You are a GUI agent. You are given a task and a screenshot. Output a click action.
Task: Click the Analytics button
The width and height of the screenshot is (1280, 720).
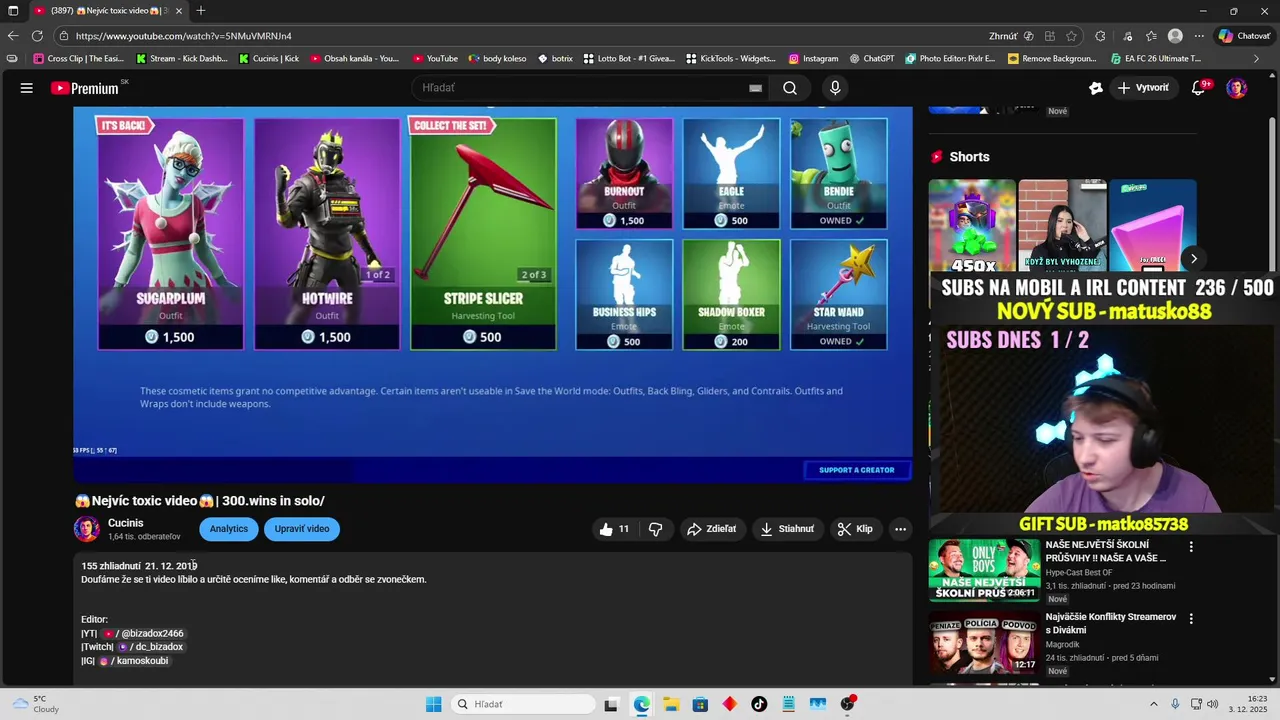click(x=229, y=529)
